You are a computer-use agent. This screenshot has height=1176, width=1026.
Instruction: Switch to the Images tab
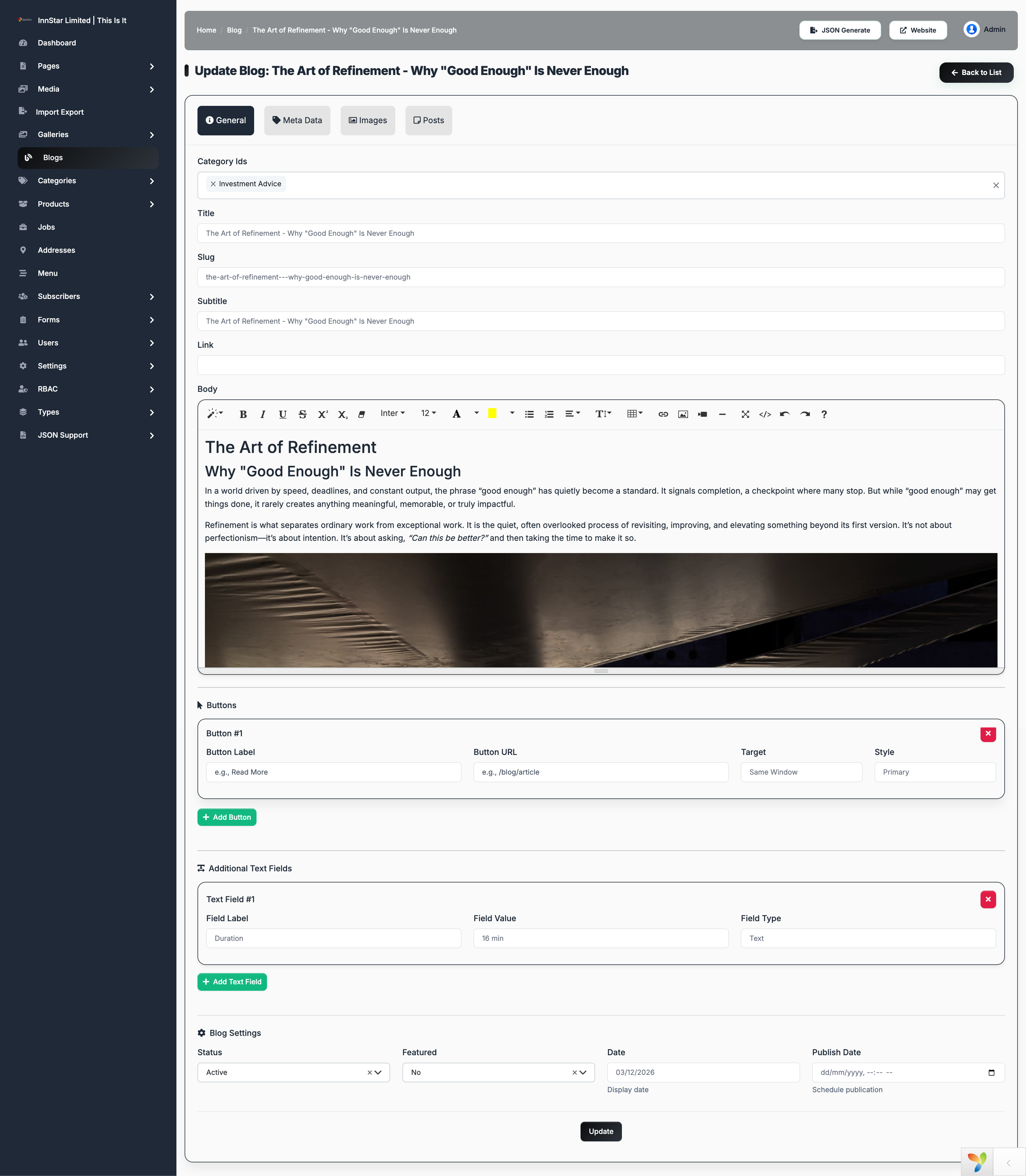point(368,120)
